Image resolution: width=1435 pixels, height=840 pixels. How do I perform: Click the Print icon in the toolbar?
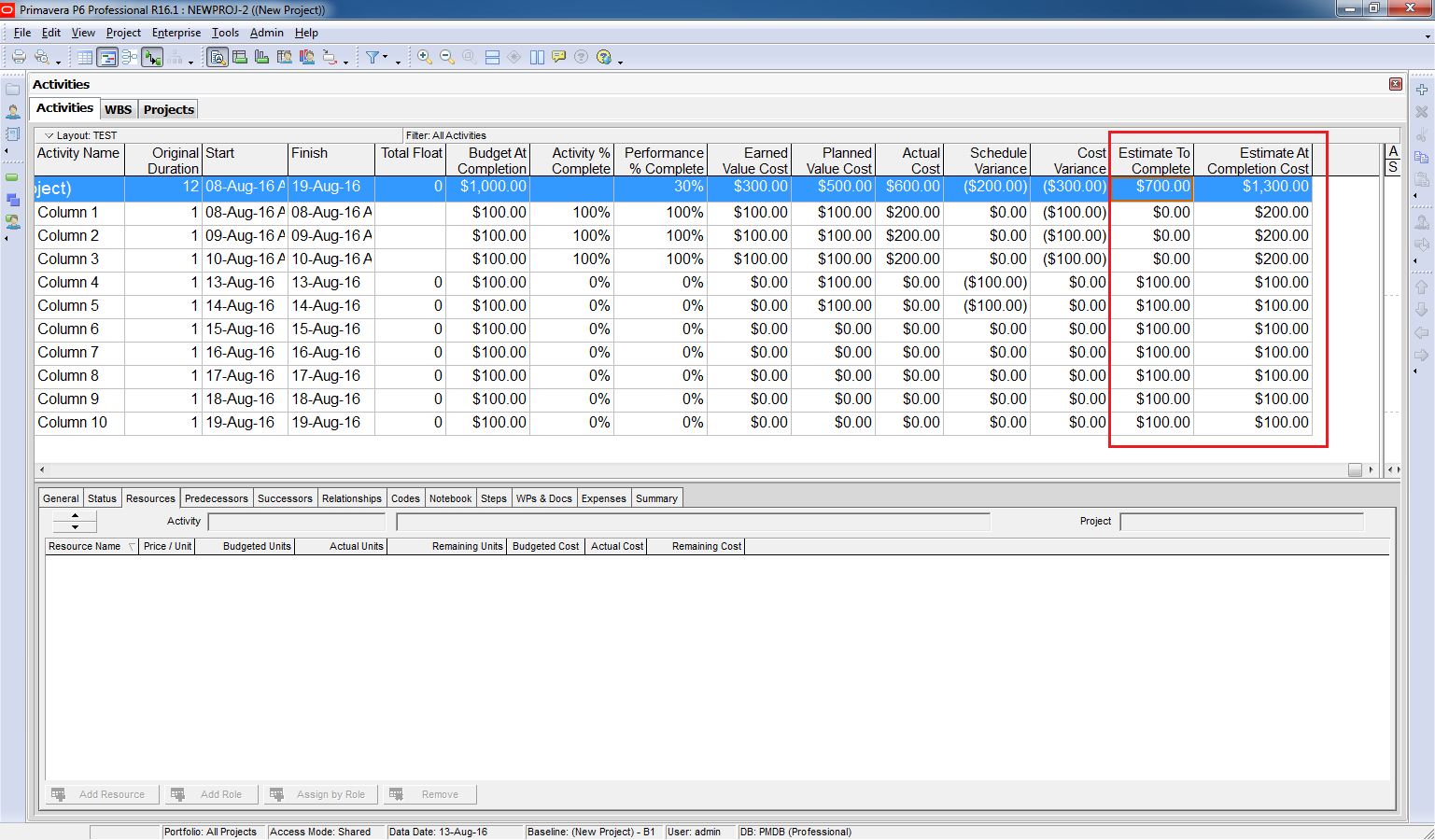coord(18,57)
